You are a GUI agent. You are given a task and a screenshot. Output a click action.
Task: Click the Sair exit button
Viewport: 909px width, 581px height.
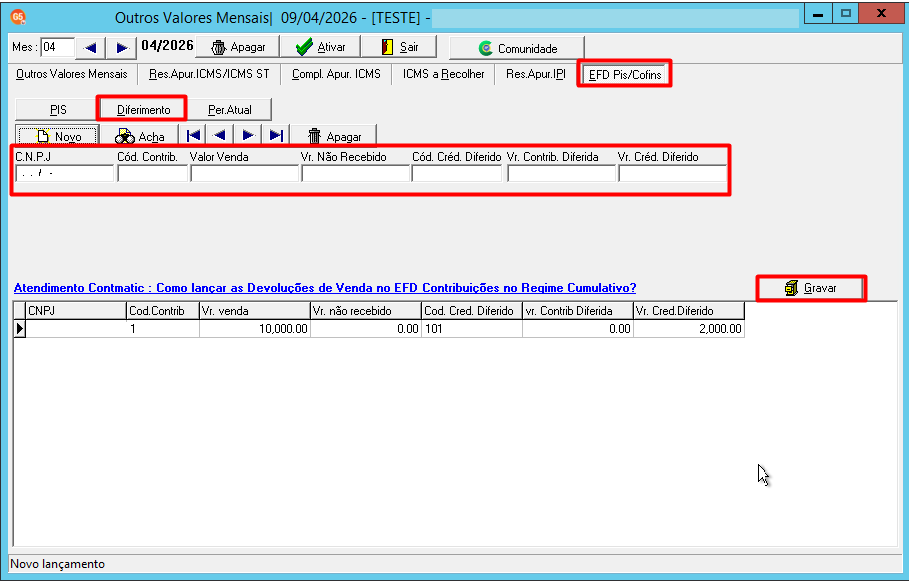399,47
